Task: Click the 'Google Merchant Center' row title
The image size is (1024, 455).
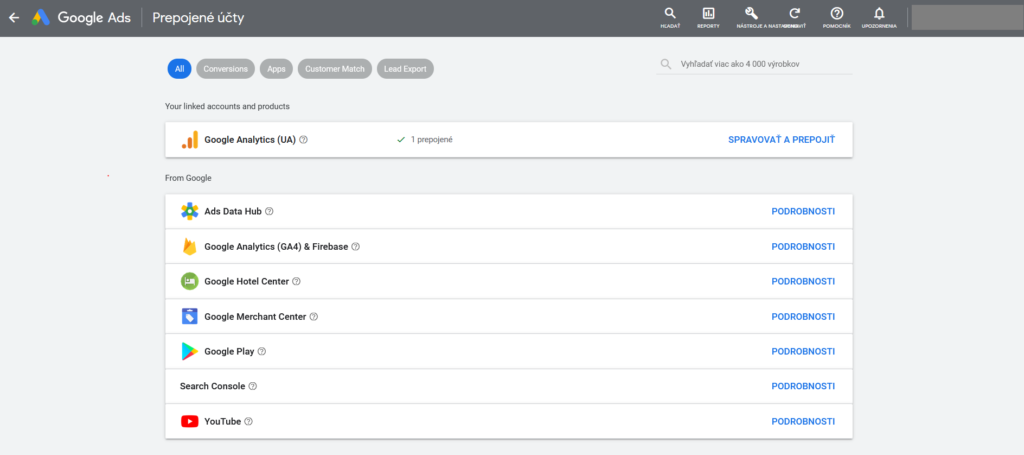Action: [x=255, y=317]
